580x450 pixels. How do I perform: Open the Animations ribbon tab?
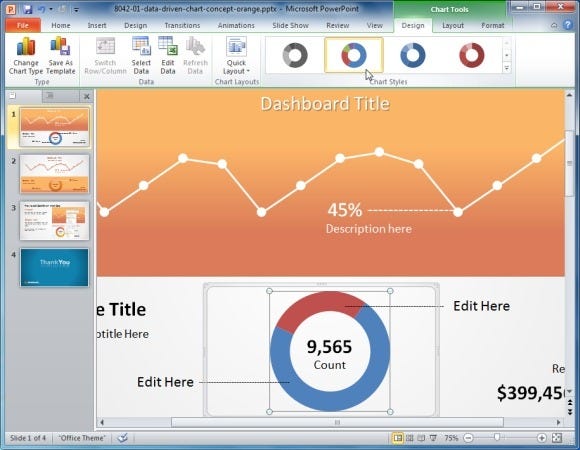click(x=236, y=25)
